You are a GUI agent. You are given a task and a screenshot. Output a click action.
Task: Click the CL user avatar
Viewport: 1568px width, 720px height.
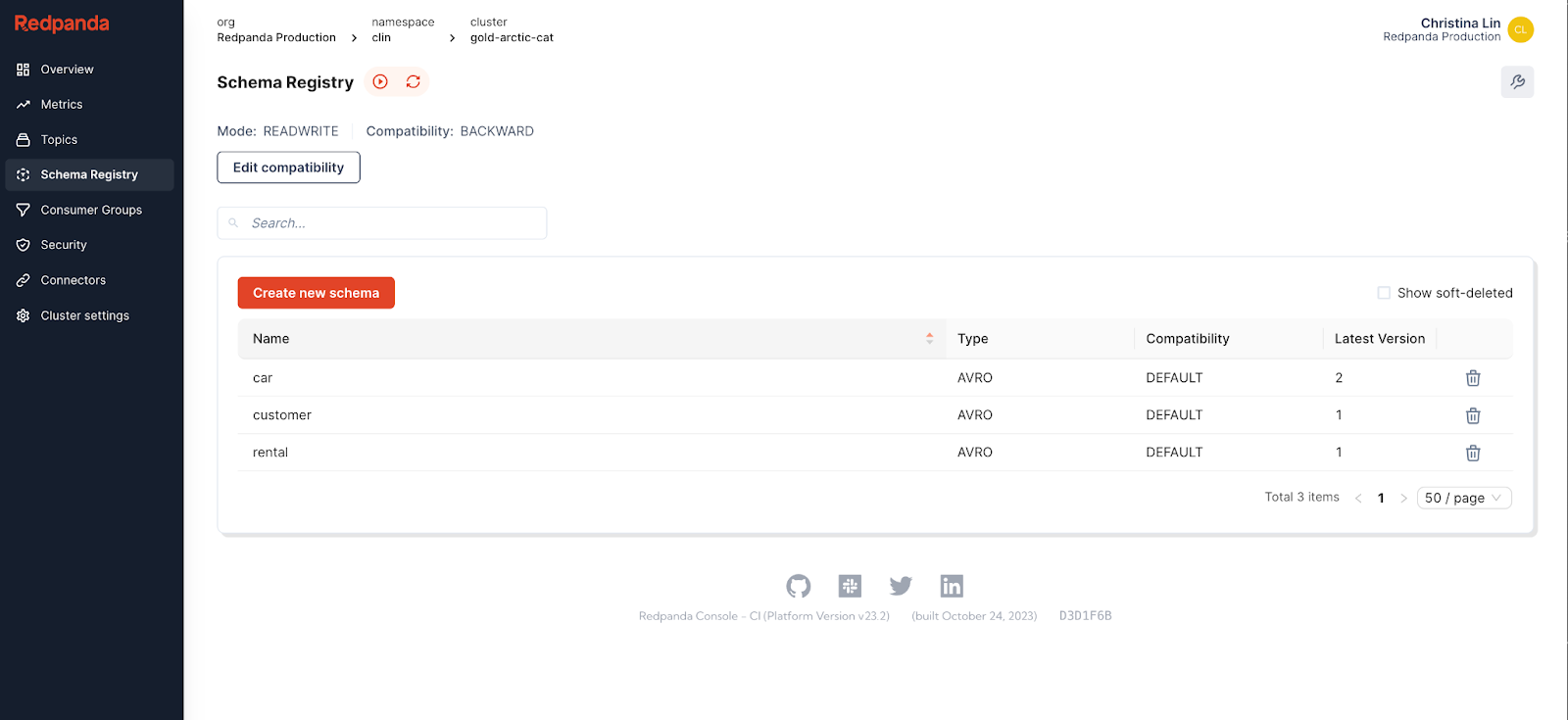tap(1521, 29)
